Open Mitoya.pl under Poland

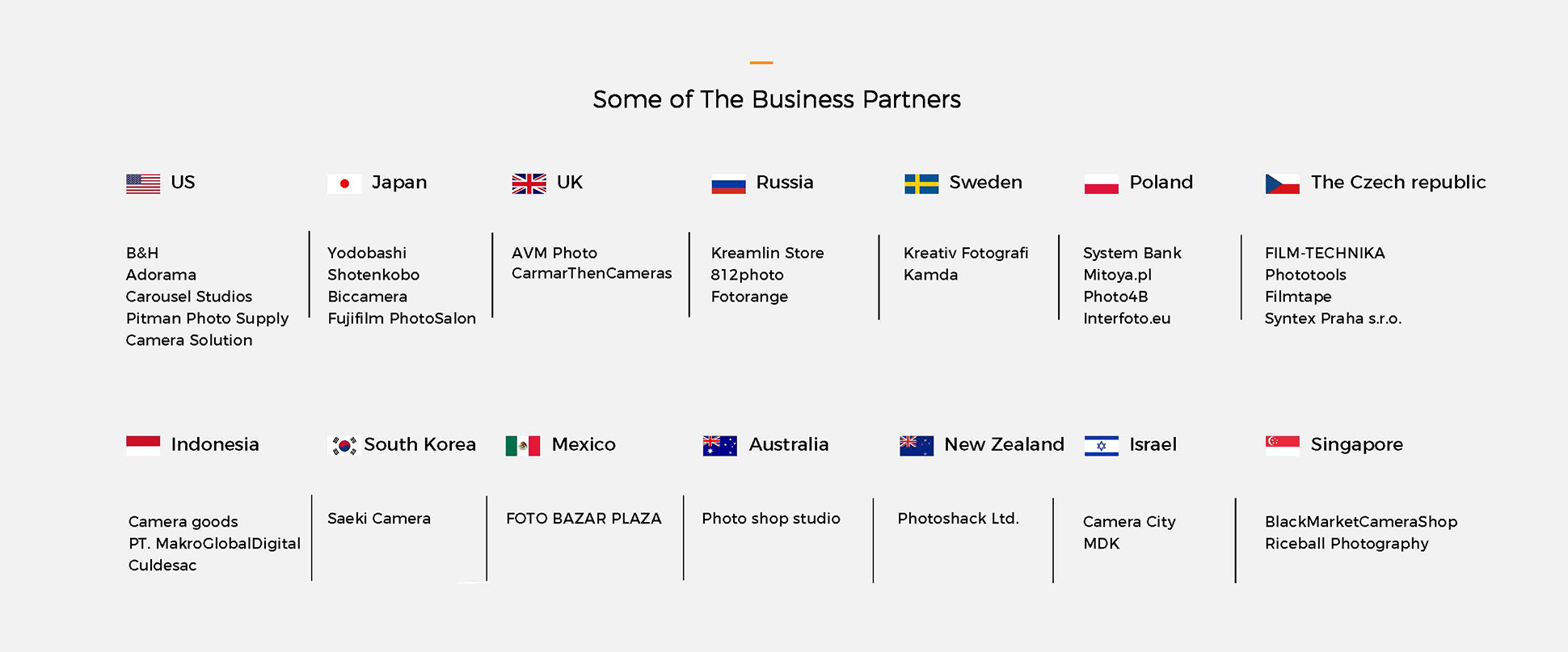point(1117,275)
